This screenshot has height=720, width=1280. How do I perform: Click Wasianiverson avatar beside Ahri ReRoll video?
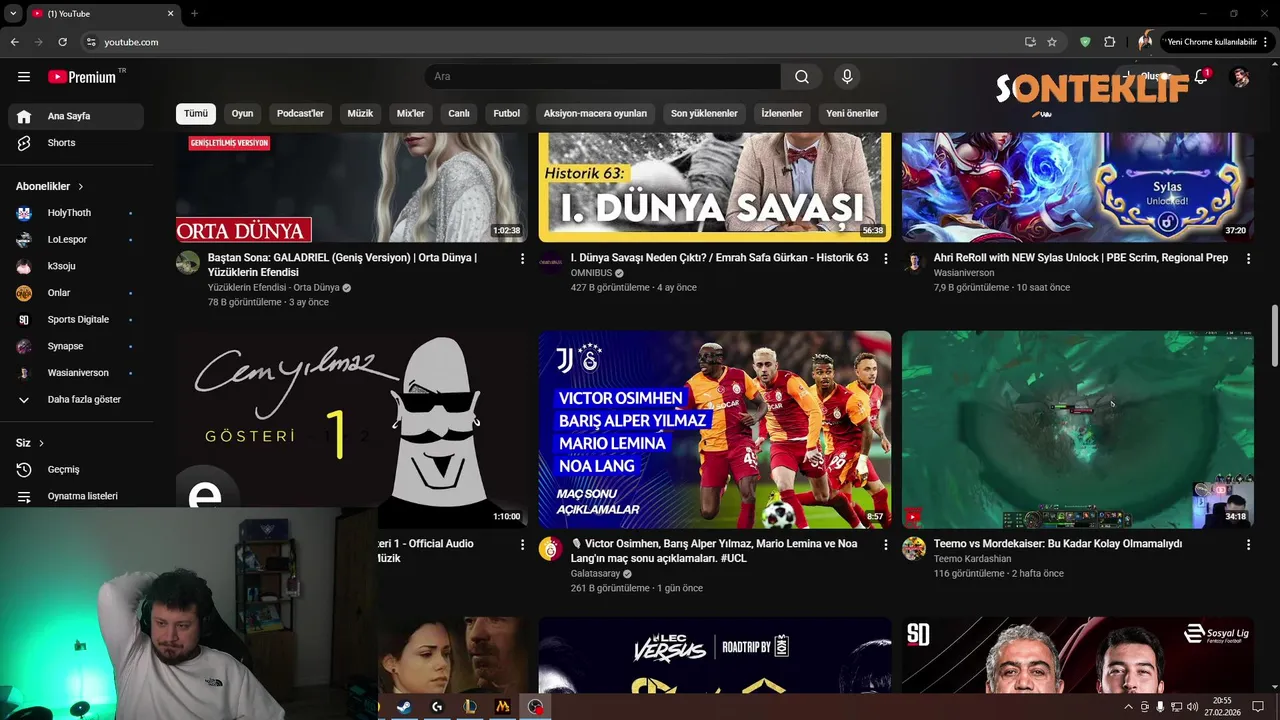pos(914,263)
